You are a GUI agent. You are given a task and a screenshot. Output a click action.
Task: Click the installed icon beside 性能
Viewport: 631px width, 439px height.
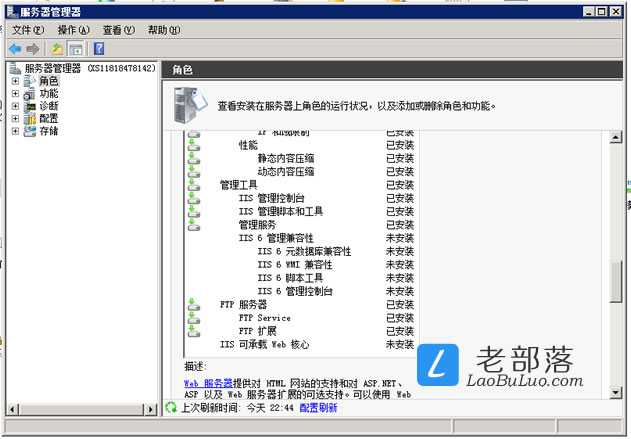point(194,145)
